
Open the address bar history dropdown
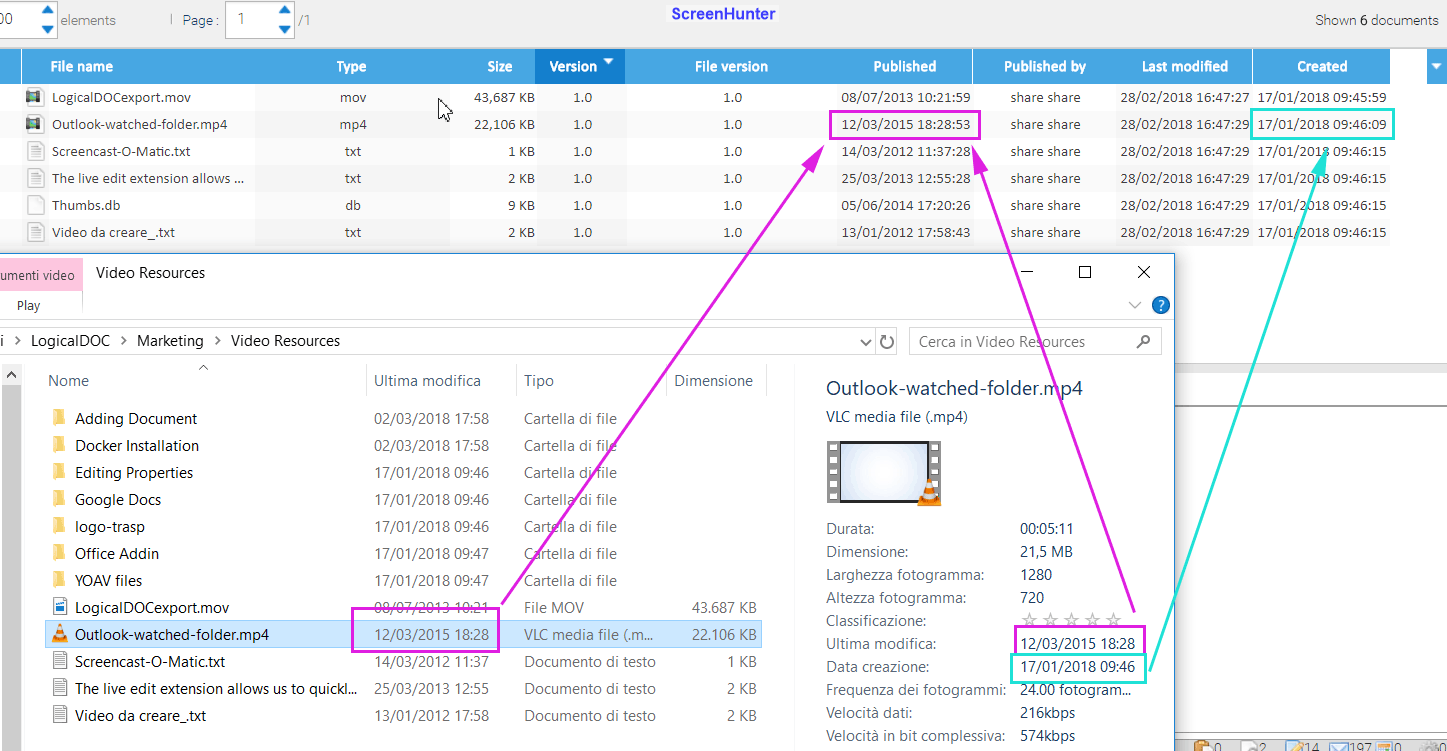[x=866, y=341]
